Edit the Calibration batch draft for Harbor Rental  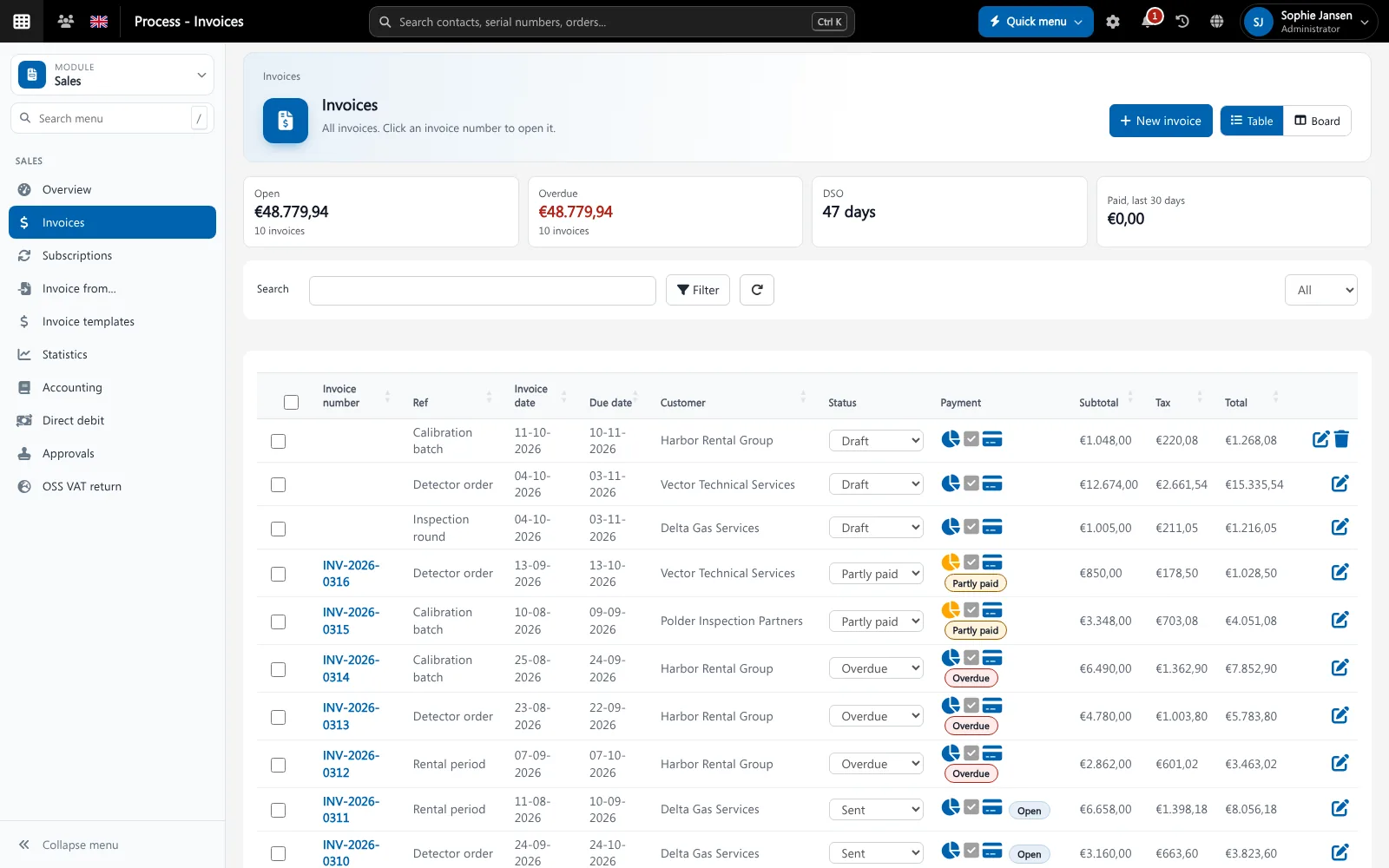click(x=1320, y=439)
